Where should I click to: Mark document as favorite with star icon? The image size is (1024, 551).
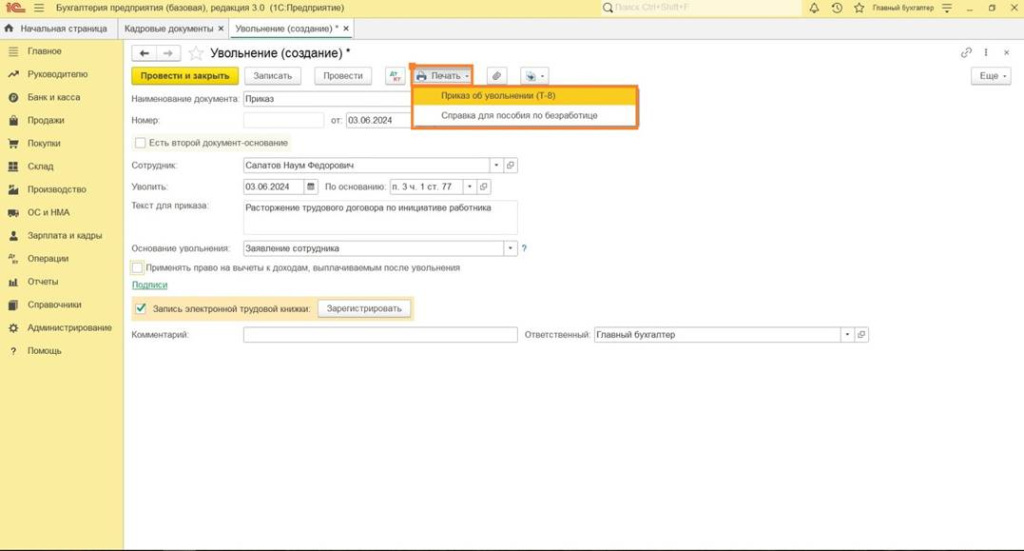(196, 53)
